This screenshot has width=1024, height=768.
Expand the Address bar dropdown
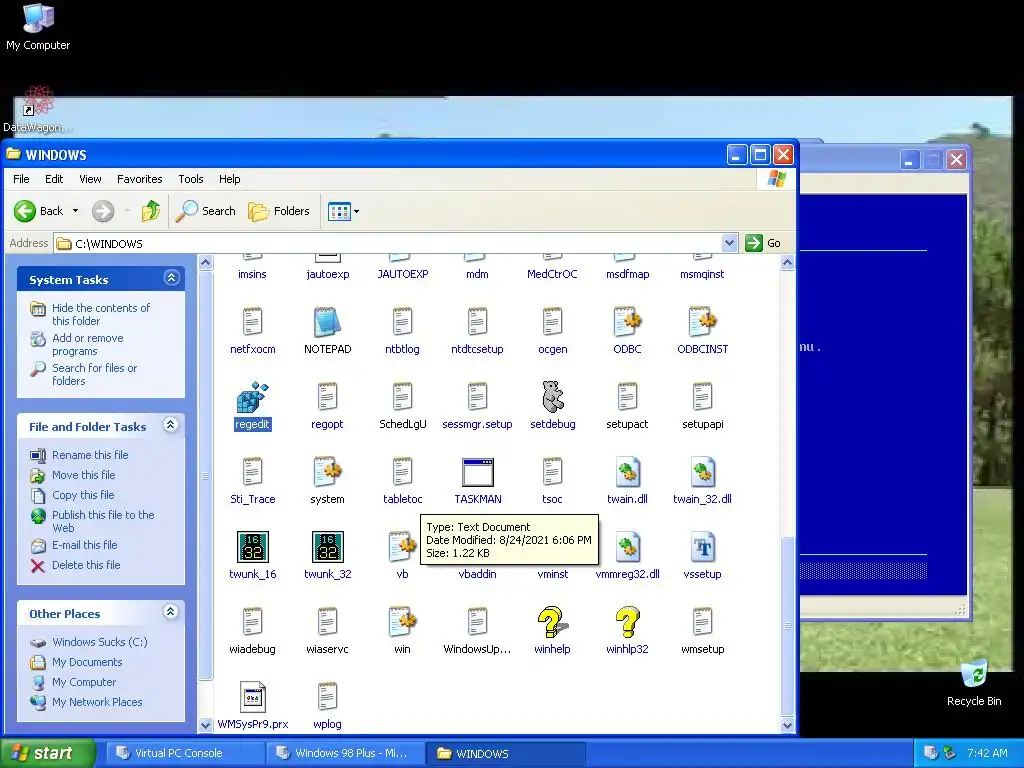point(729,243)
